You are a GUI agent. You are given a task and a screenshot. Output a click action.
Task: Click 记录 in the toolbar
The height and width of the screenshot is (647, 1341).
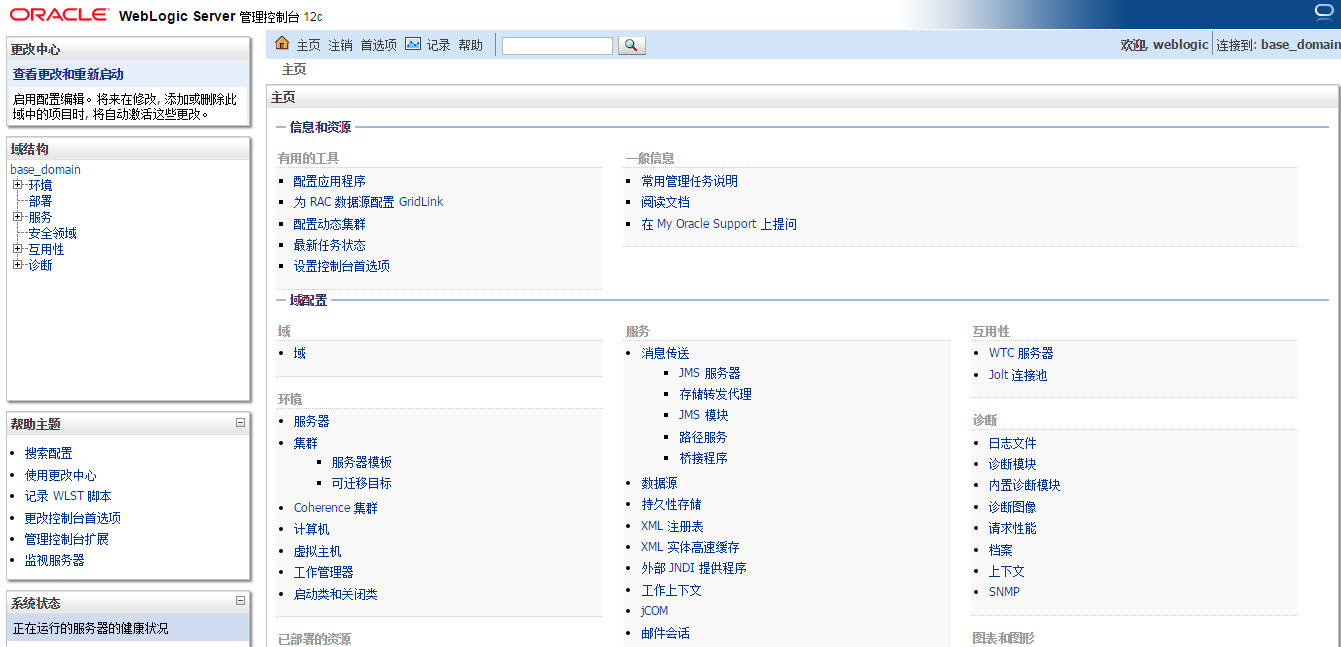click(x=439, y=45)
